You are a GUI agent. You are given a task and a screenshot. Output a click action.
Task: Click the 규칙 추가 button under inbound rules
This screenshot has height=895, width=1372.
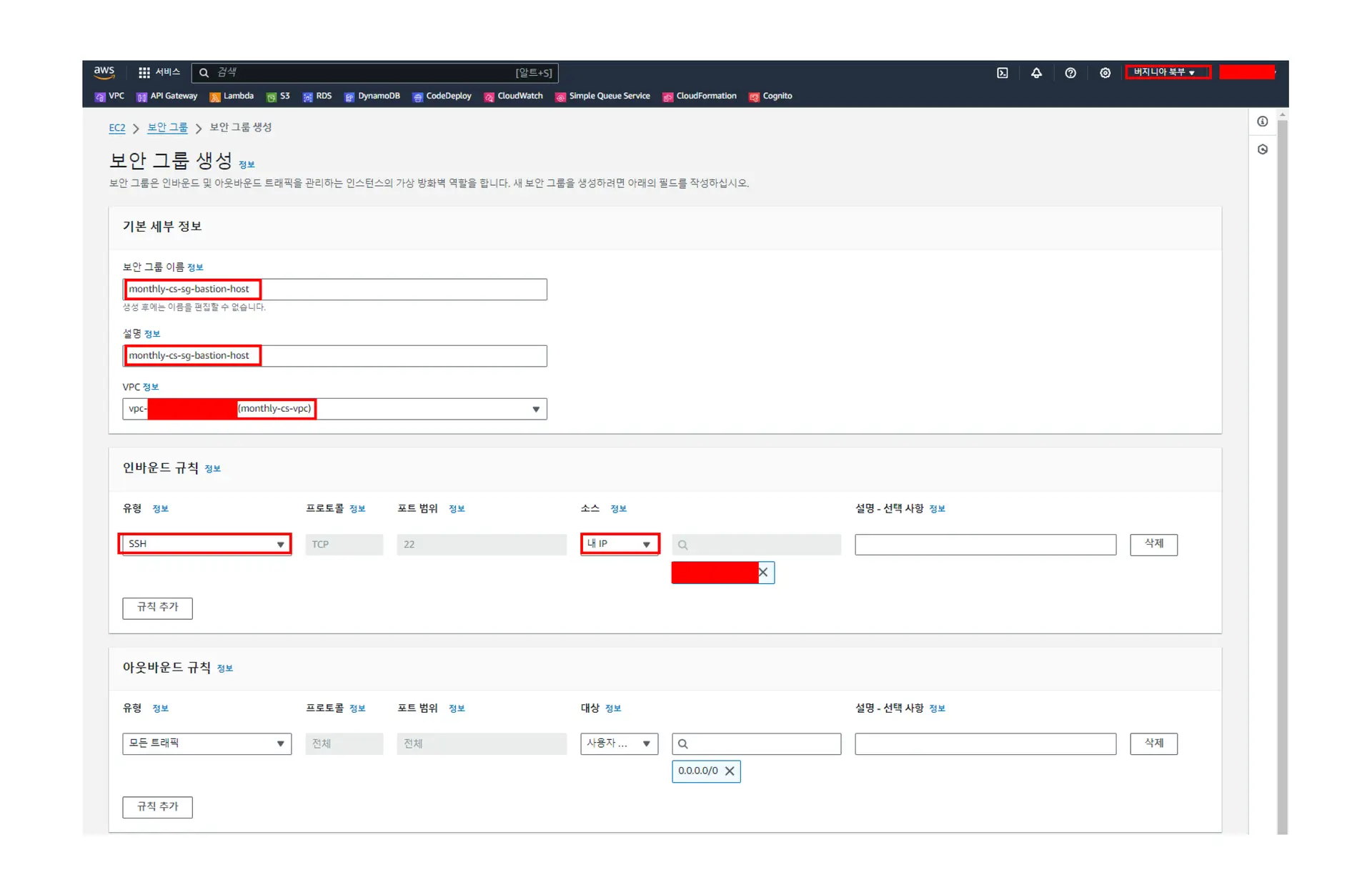pyautogui.click(x=157, y=608)
